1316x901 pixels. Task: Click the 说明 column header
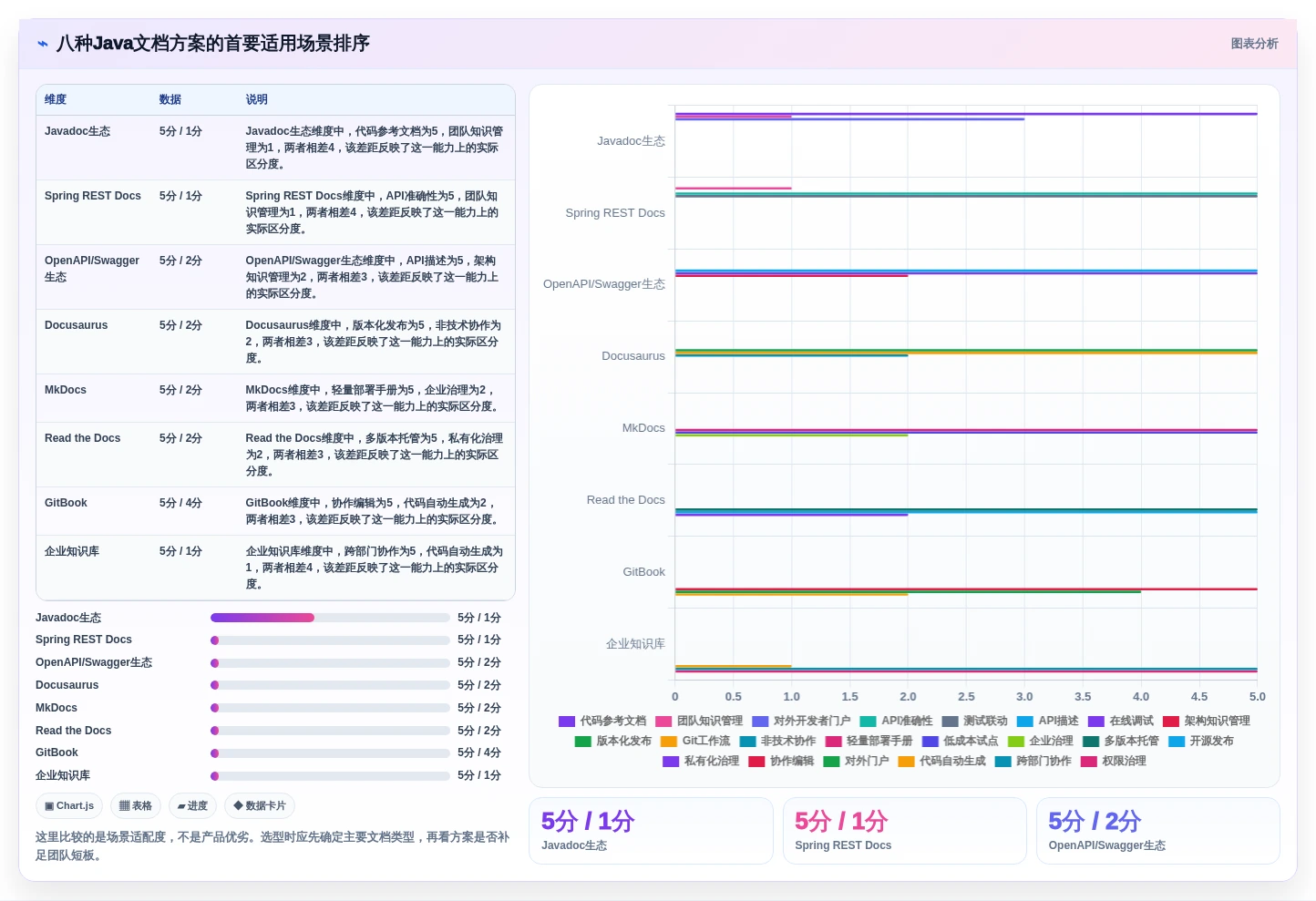coord(257,99)
